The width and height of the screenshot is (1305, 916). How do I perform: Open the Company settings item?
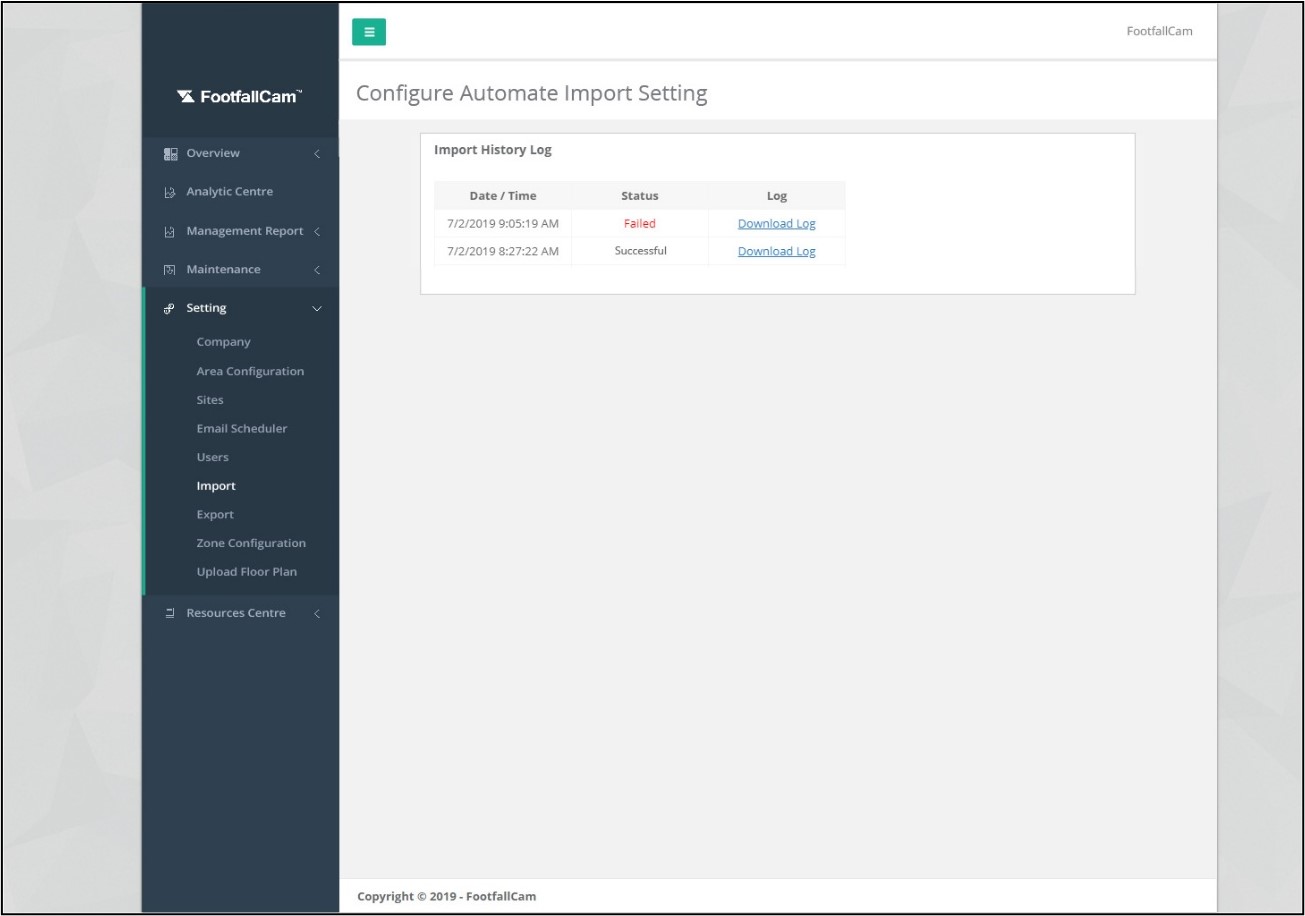[x=223, y=342]
